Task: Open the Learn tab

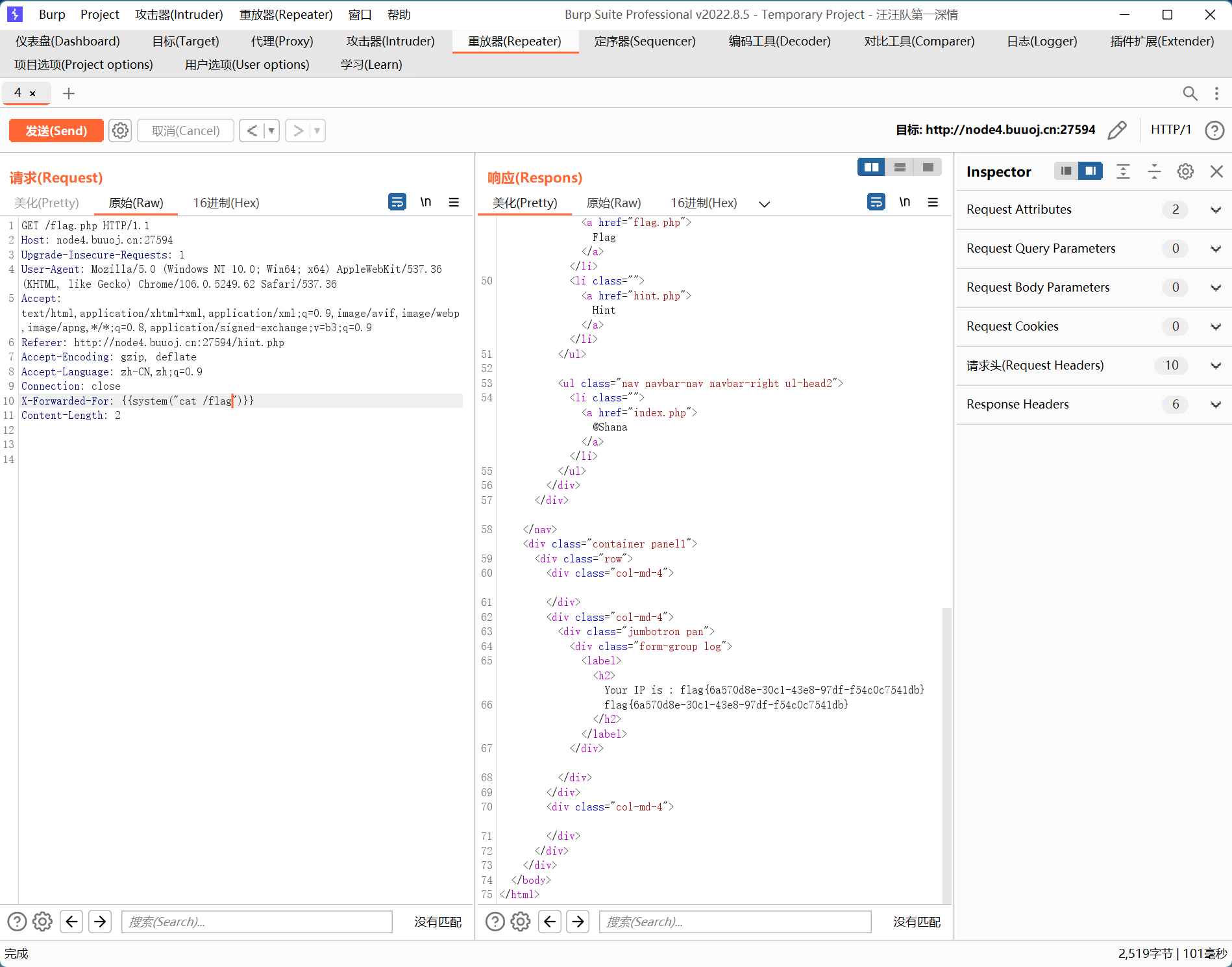Action: [x=371, y=65]
